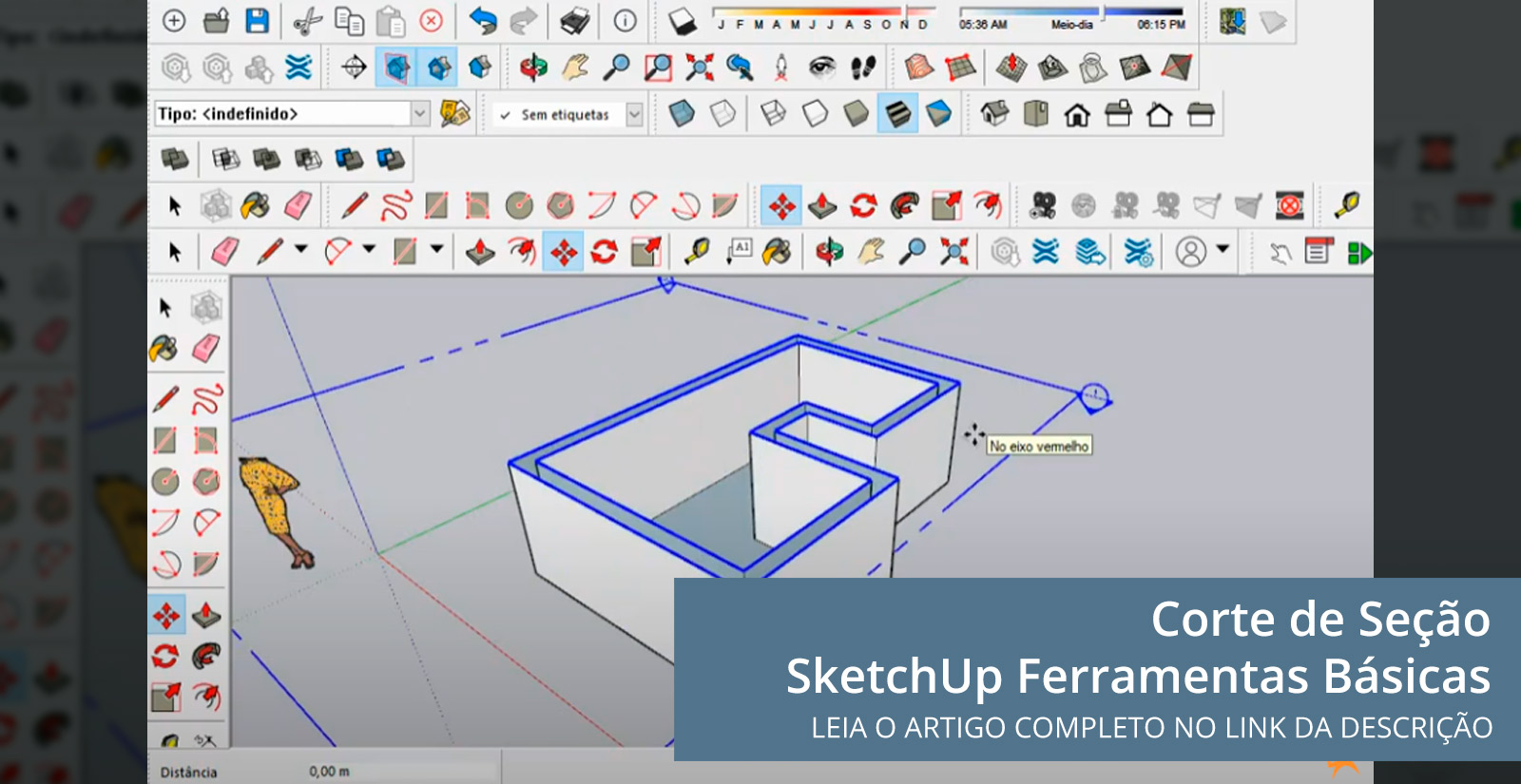The image size is (1521, 784).
Task: Switch to the Front view house icon
Action: click(x=1077, y=115)
